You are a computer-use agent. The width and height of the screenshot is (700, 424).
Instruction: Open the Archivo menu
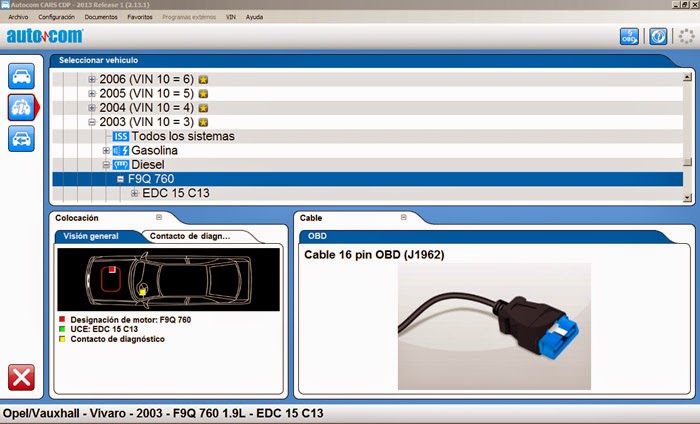click(x=18, y=17)
